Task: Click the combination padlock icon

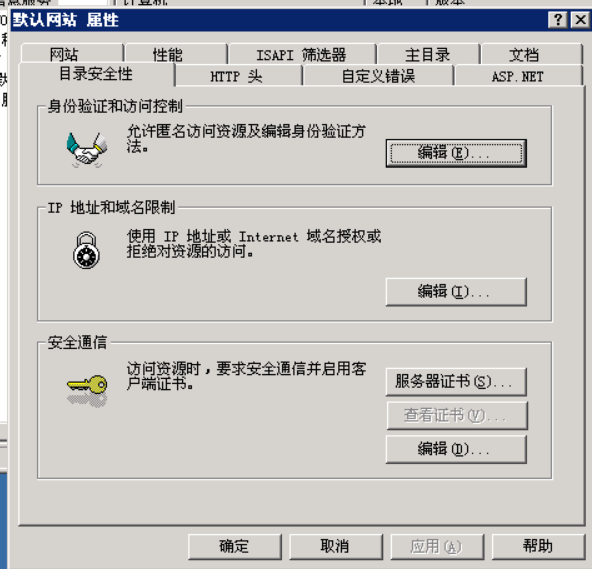Action: tap(86, 250)
